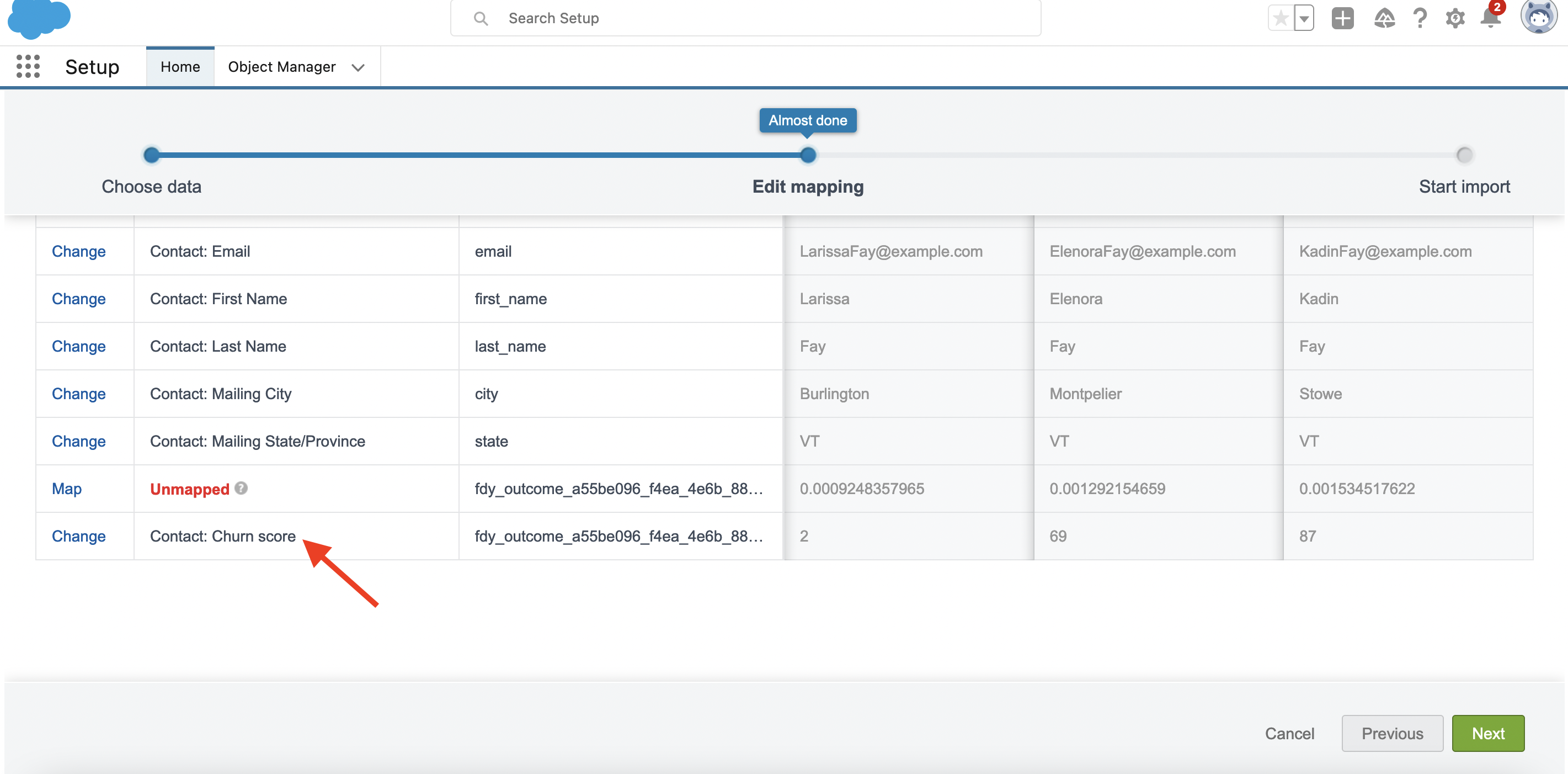This screenshot has height=774, width=1568.
Task: Select the churn score value 87
Action: tap(1408, 536)
